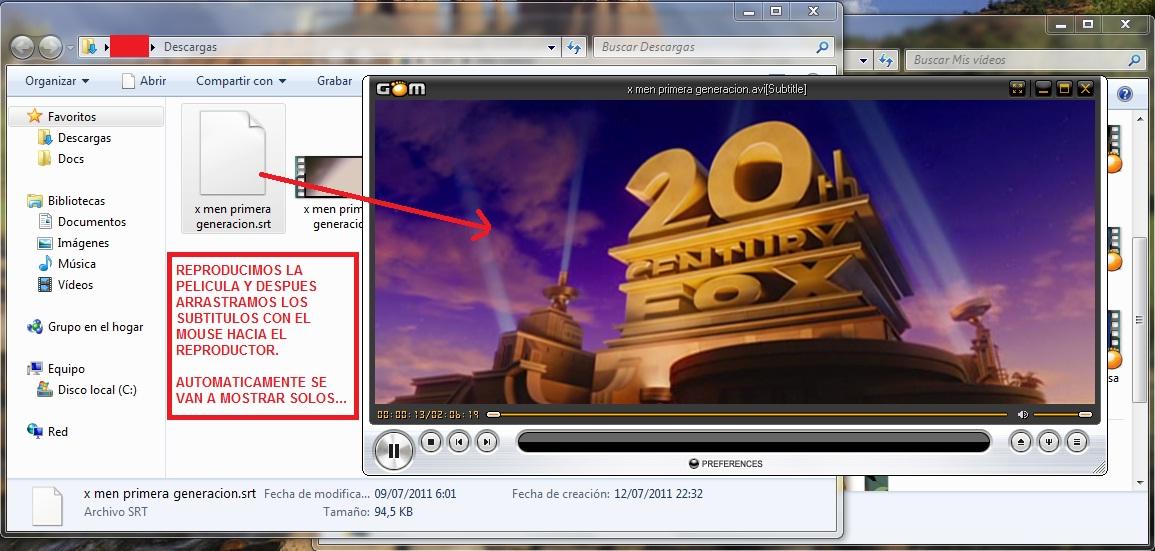Viewport: 1155px width, 551px height.
Task: Click the search magnifier in Buscar Descargas
Action: 823,47
